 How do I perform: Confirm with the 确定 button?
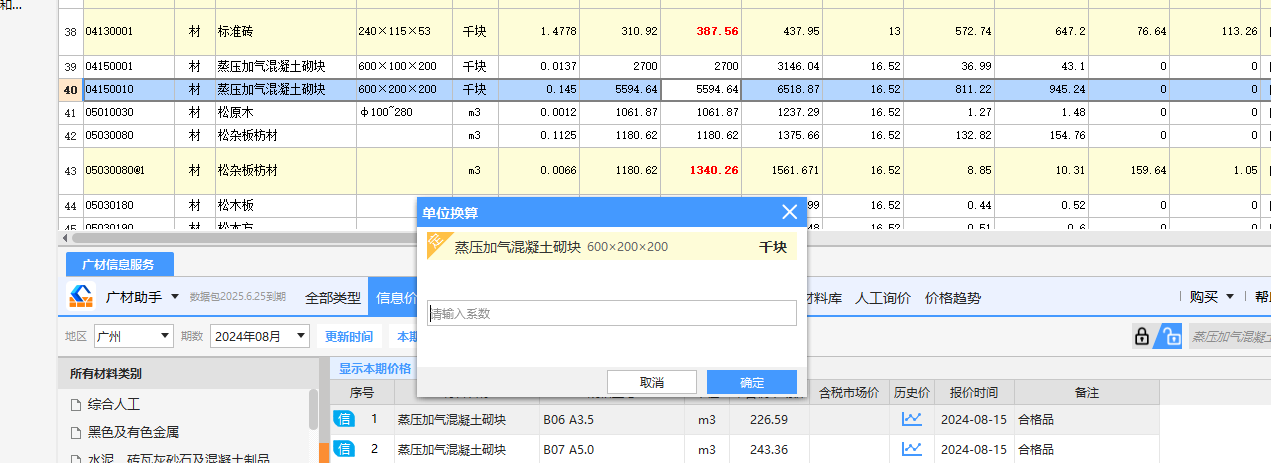(x=752, y=382)
